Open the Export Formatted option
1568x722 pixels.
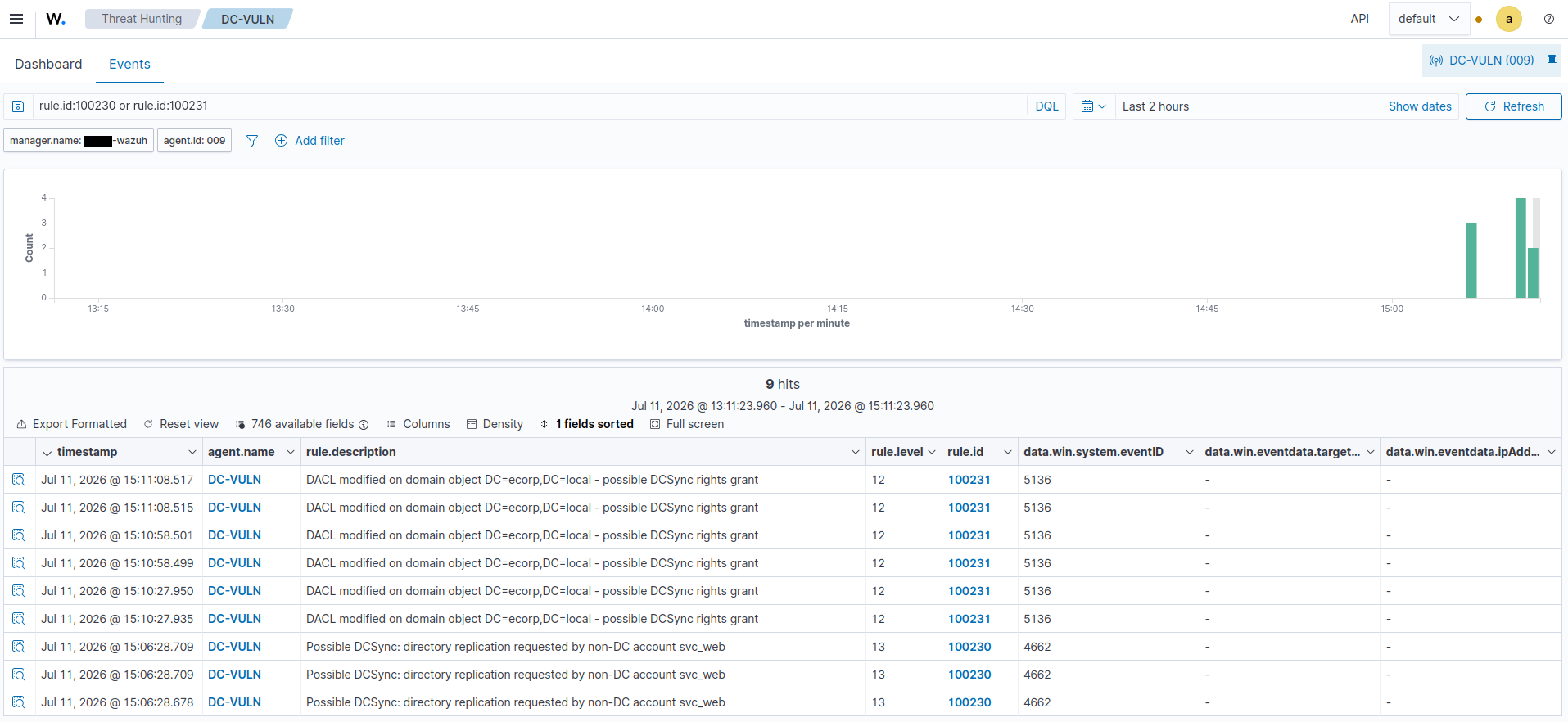tap(72, 424)
